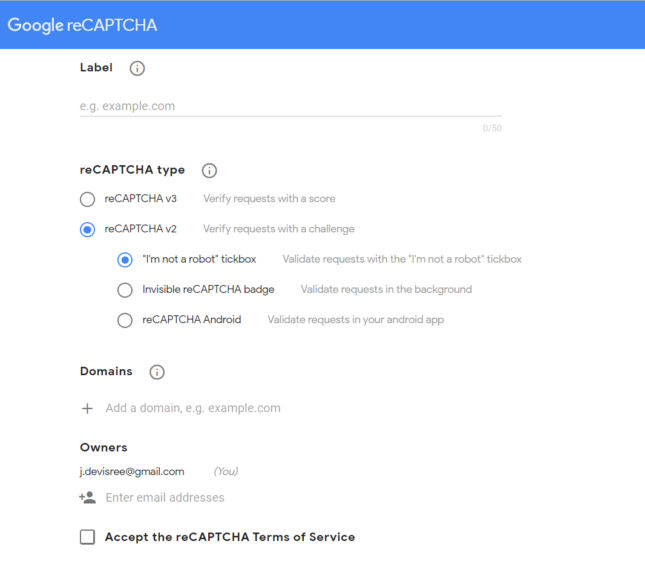Click the Domains section heading
Screen dimensions: 645x564
(106, 371)
